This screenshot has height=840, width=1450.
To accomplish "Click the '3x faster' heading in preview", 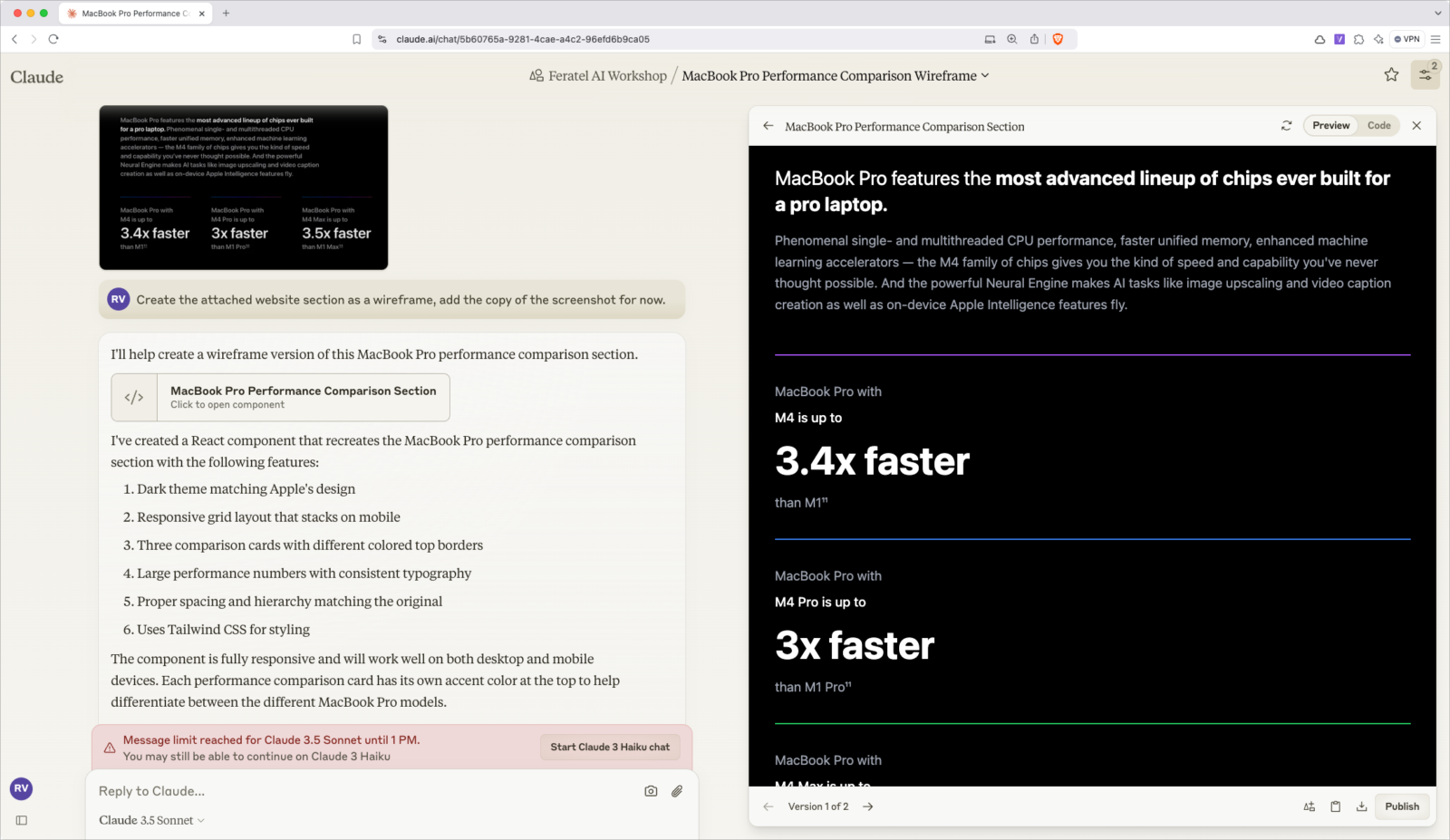I will pos(855,645).
